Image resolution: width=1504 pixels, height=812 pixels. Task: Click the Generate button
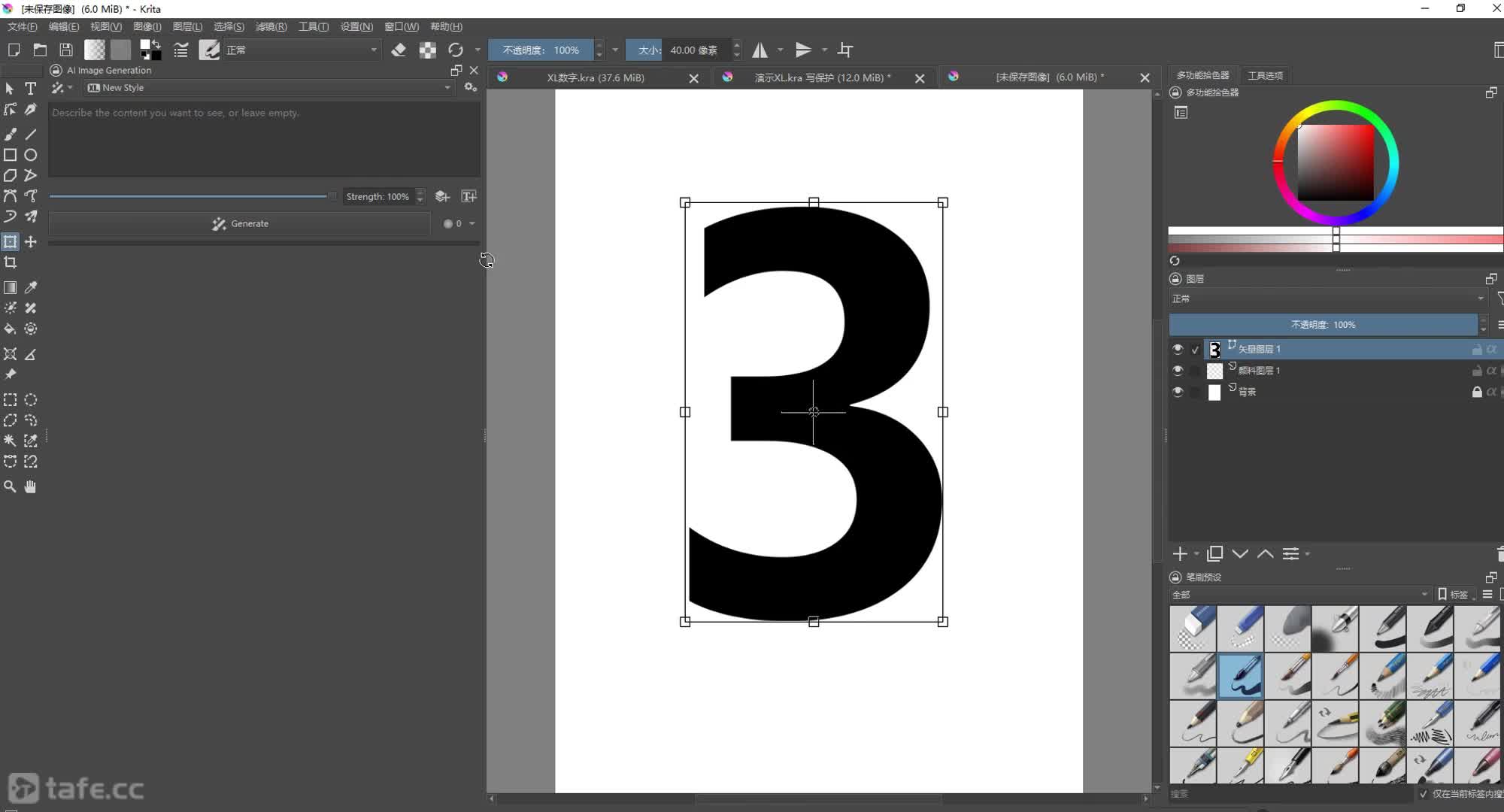click(x=239, y=223)
